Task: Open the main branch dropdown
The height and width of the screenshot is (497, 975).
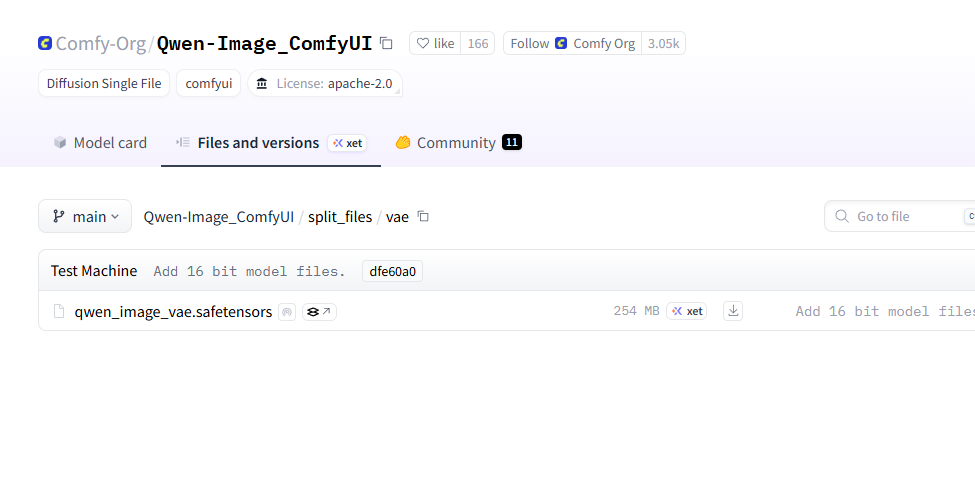Action: 85,216
